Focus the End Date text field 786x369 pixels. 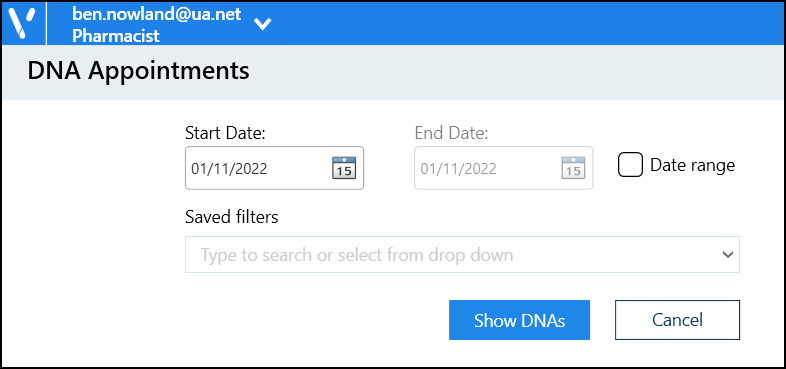pos(503,168)
